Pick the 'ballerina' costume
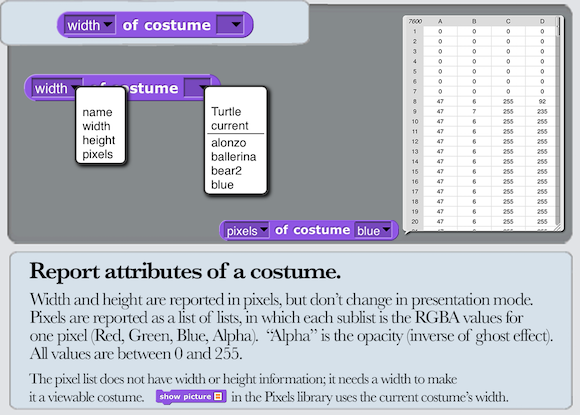 point(233,157)
